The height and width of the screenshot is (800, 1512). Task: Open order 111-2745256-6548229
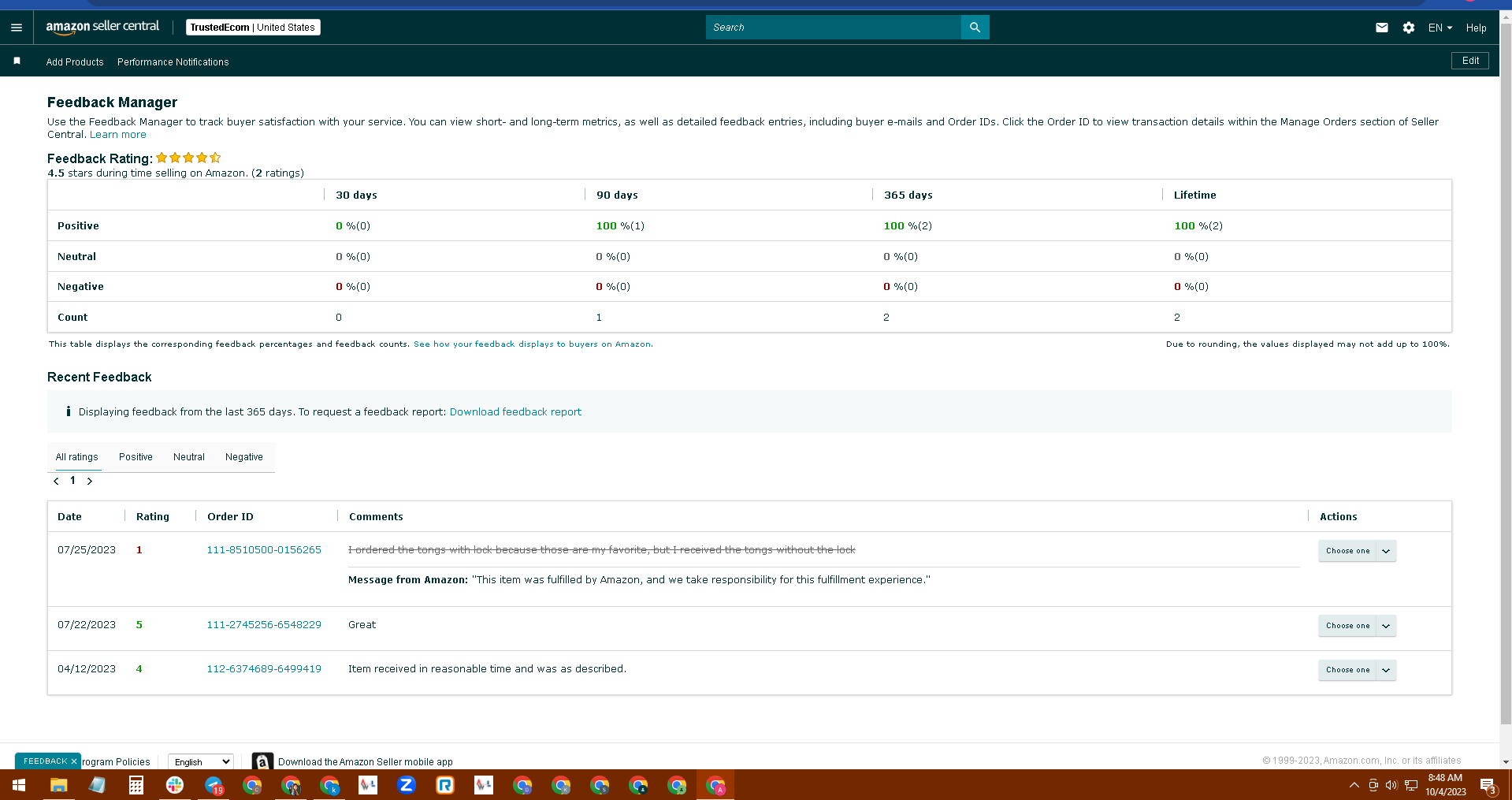point(264,625)
